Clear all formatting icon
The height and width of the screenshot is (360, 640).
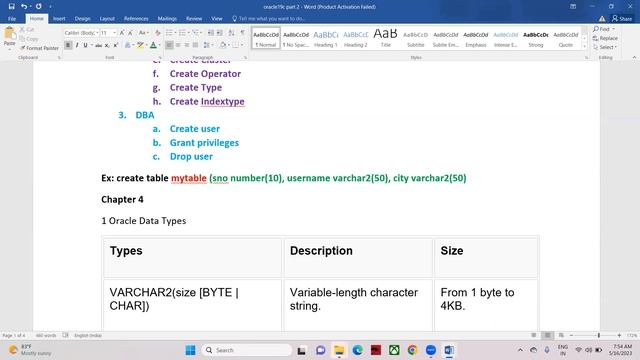158,33
